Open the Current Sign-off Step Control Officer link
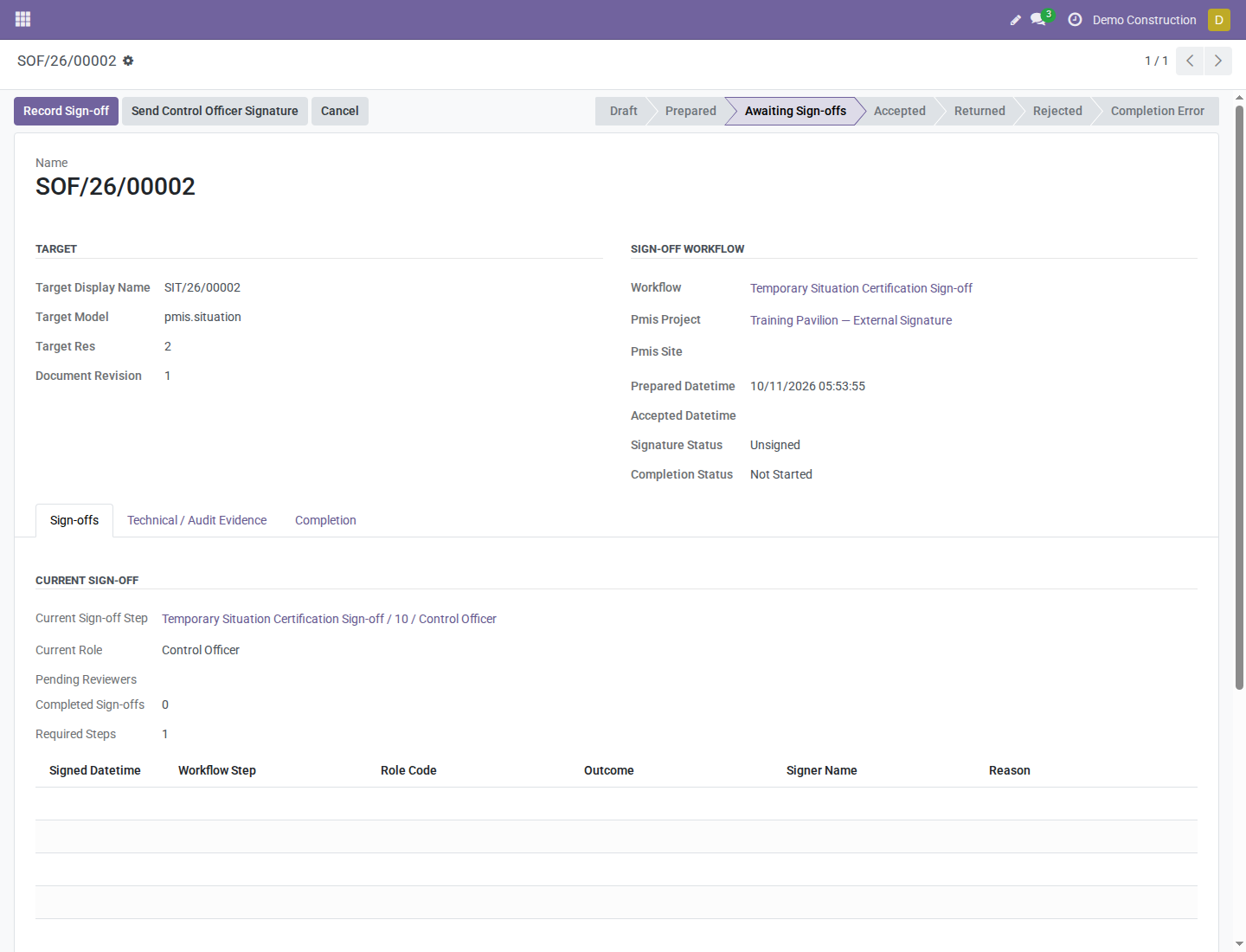This screenshot has width=1246, height=952. pyautogui.click(x=329, y=619)
